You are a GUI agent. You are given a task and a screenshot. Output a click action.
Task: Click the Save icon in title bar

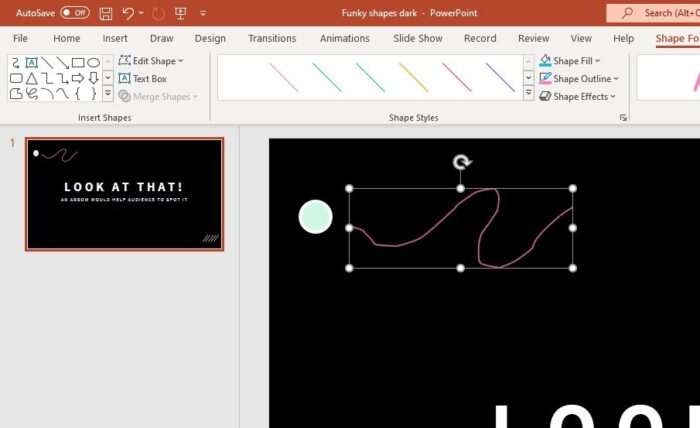[x=106, y=13]
